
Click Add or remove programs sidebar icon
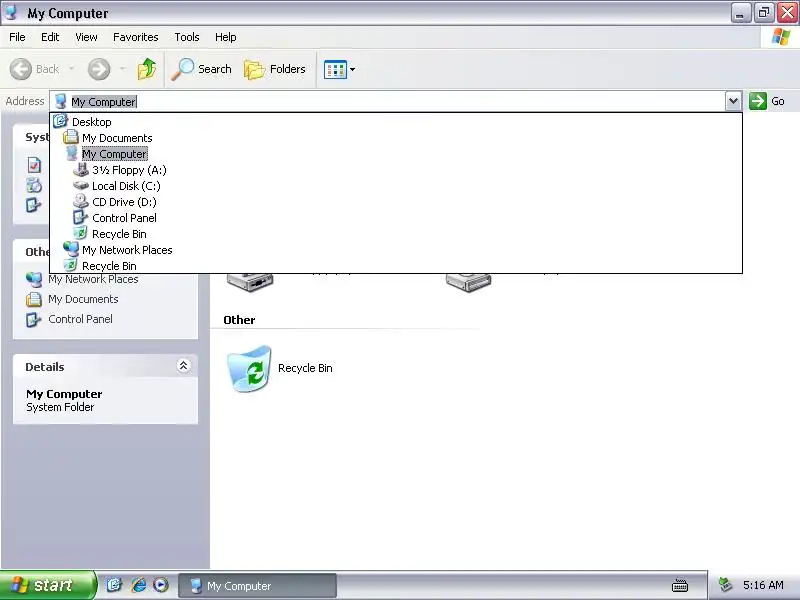[34, 185]
